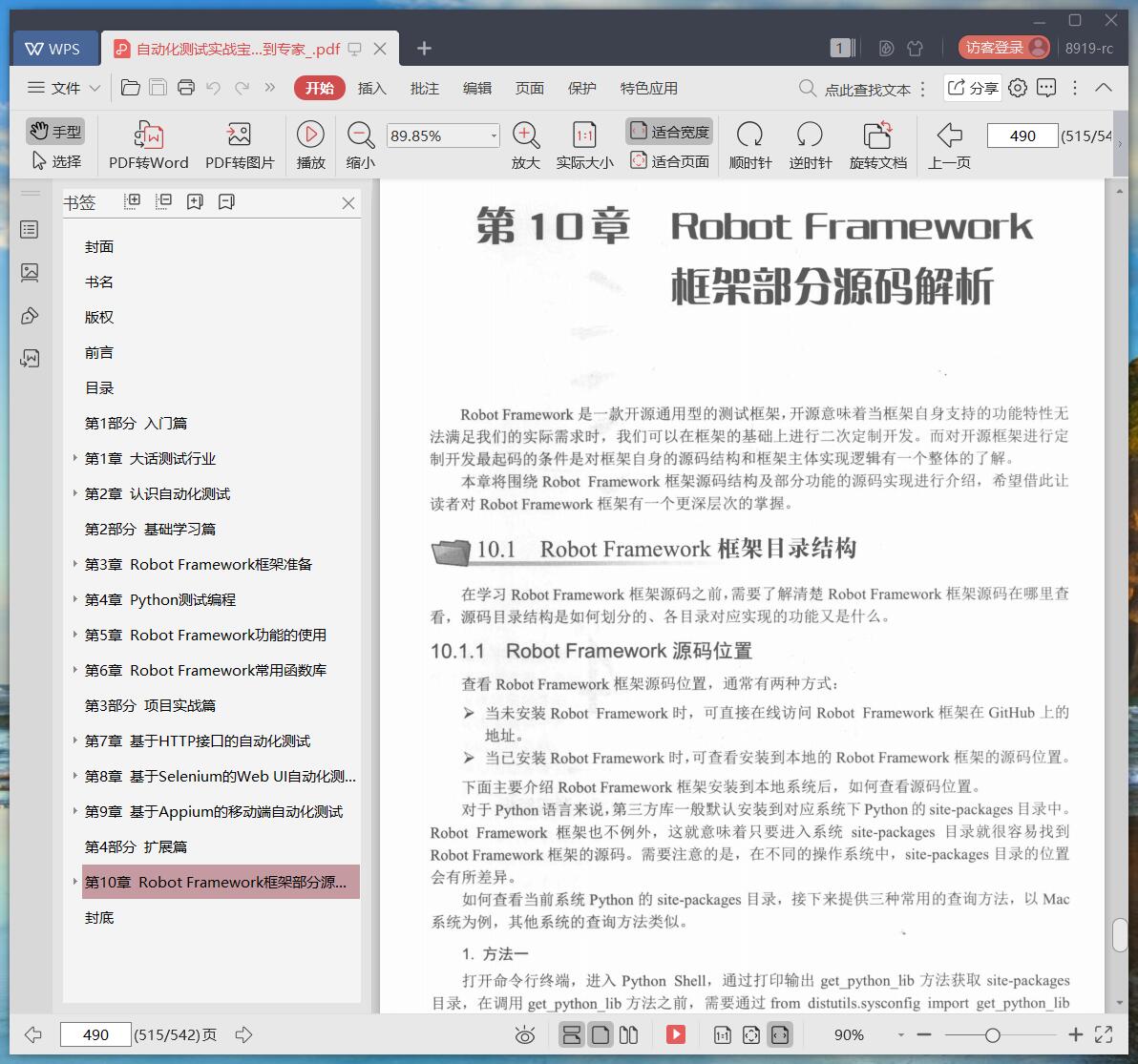Collapse ribbon with the up chevron
The image size is (1138, 1064).
click(1104, 88)
